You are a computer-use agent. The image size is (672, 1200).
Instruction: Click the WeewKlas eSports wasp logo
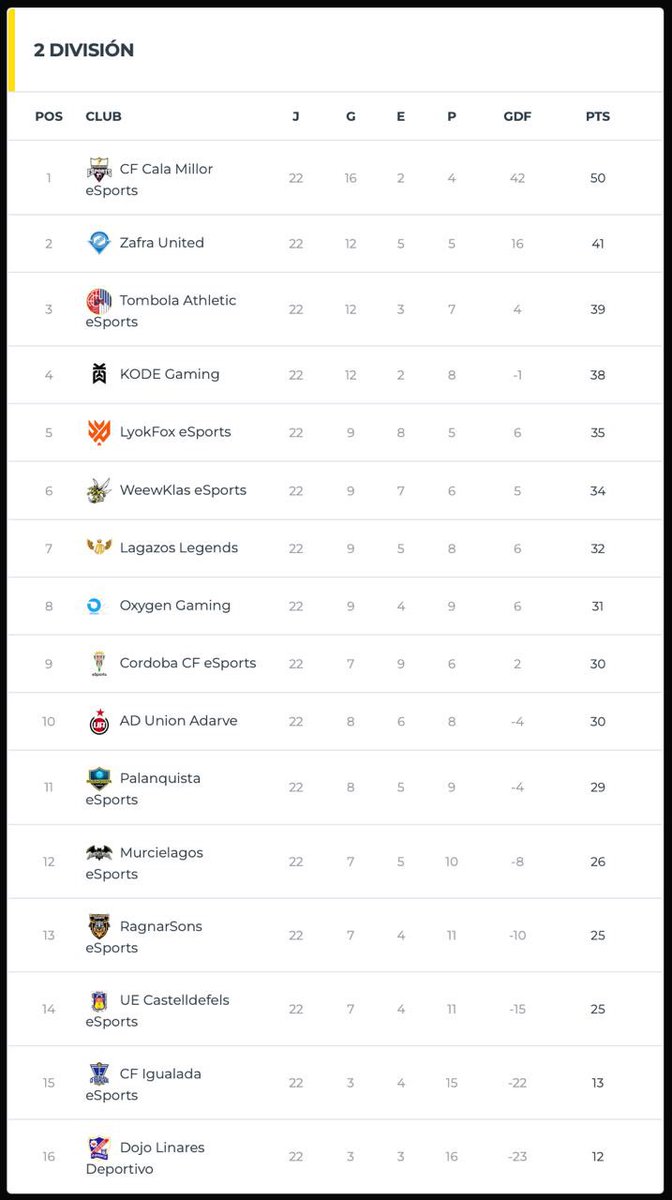click(x=99, y=490)
